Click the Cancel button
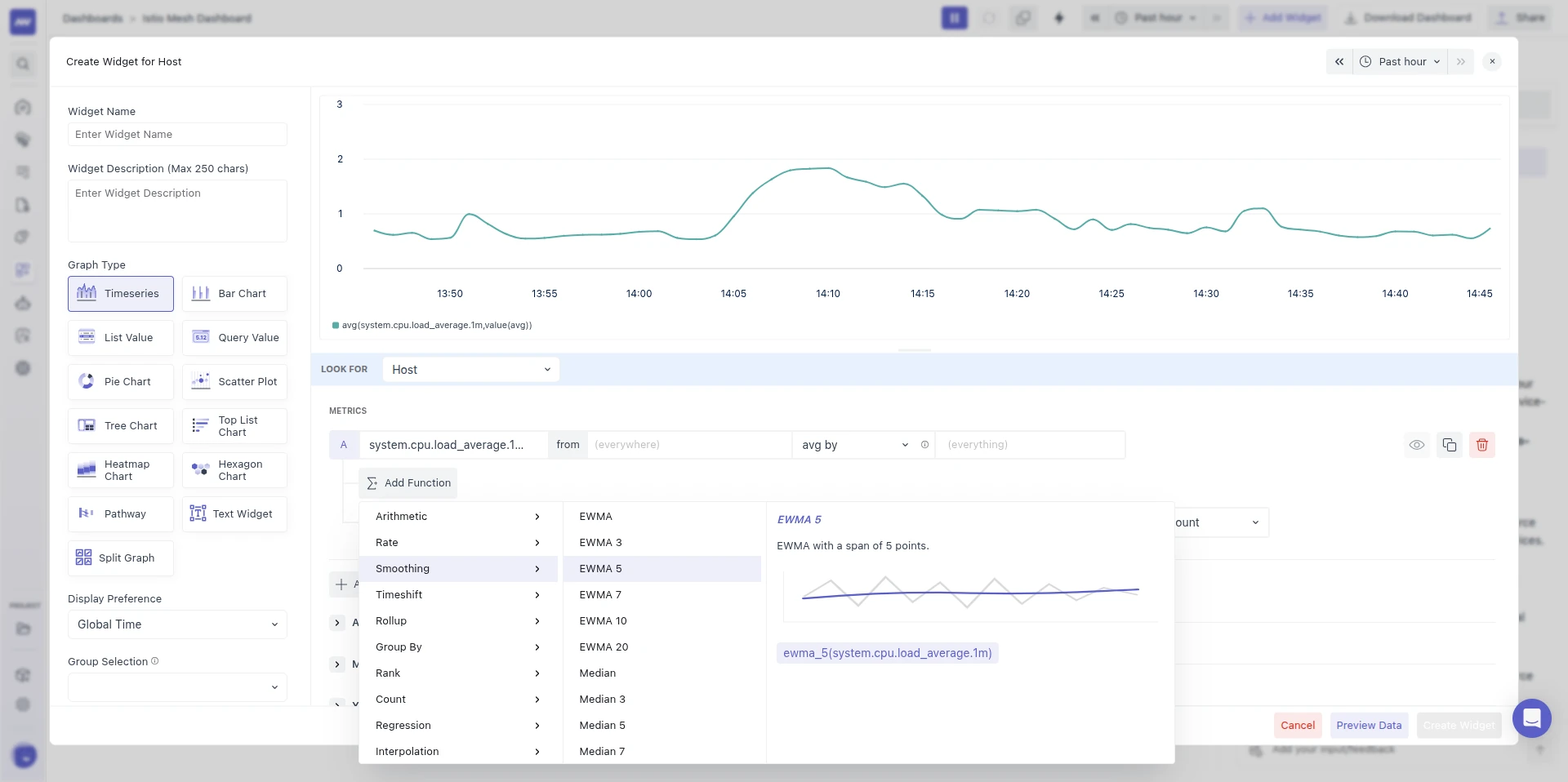This screenshot has width=1568, height=782. (x=1298, y=725)
